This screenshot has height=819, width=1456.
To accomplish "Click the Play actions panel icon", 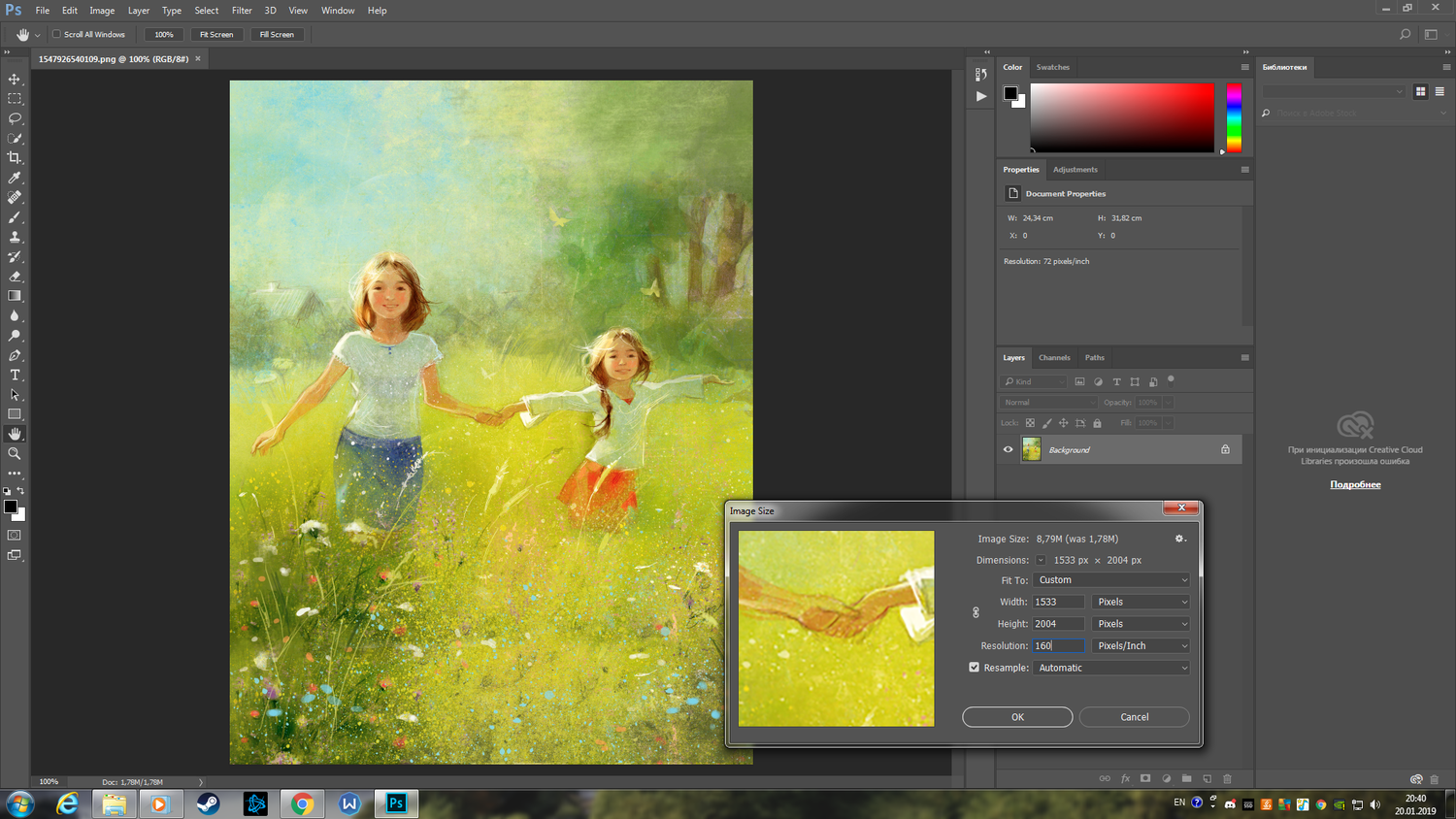I will [981, 96].
